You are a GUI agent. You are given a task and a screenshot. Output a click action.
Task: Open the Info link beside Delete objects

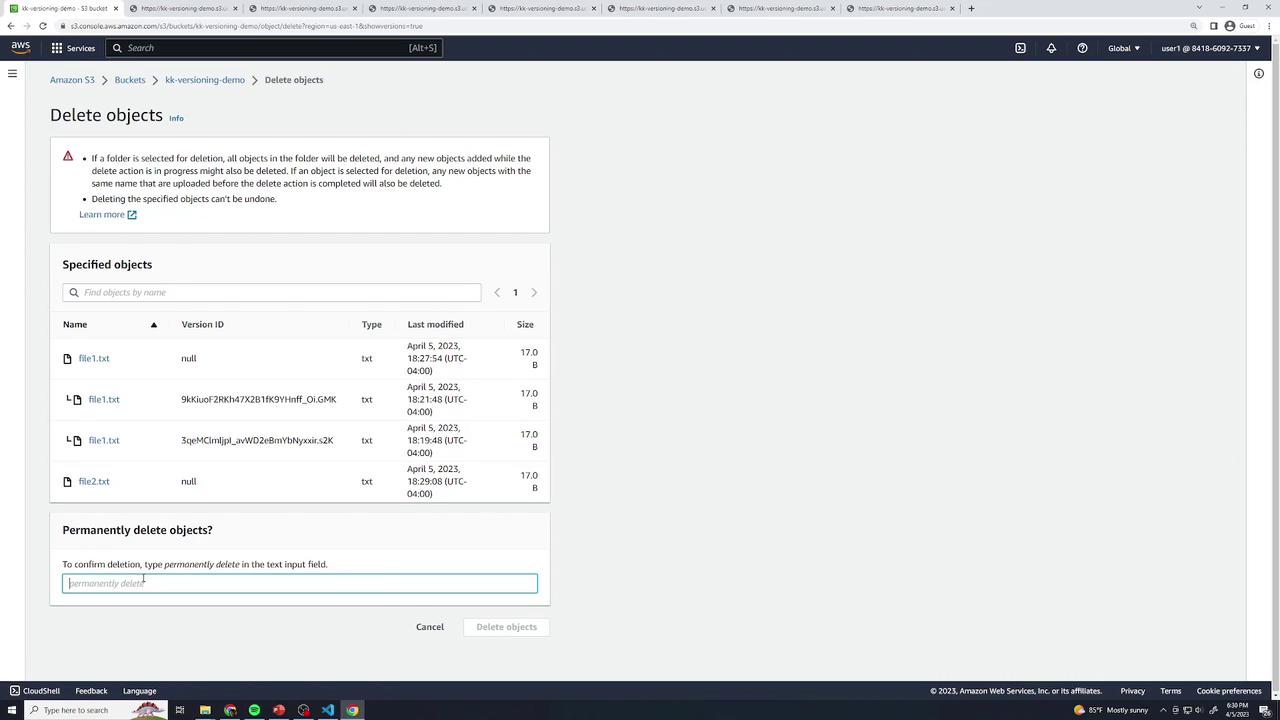point(176,118)
